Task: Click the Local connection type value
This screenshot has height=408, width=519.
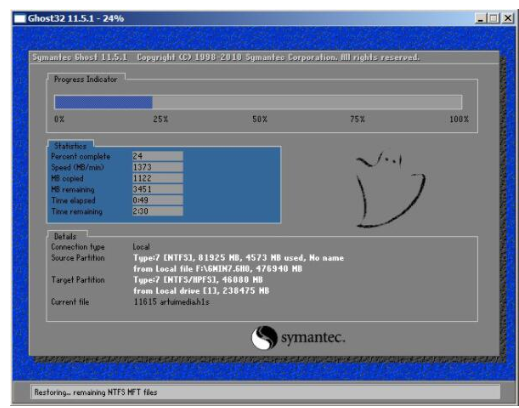Action: [x=141, y=247]
